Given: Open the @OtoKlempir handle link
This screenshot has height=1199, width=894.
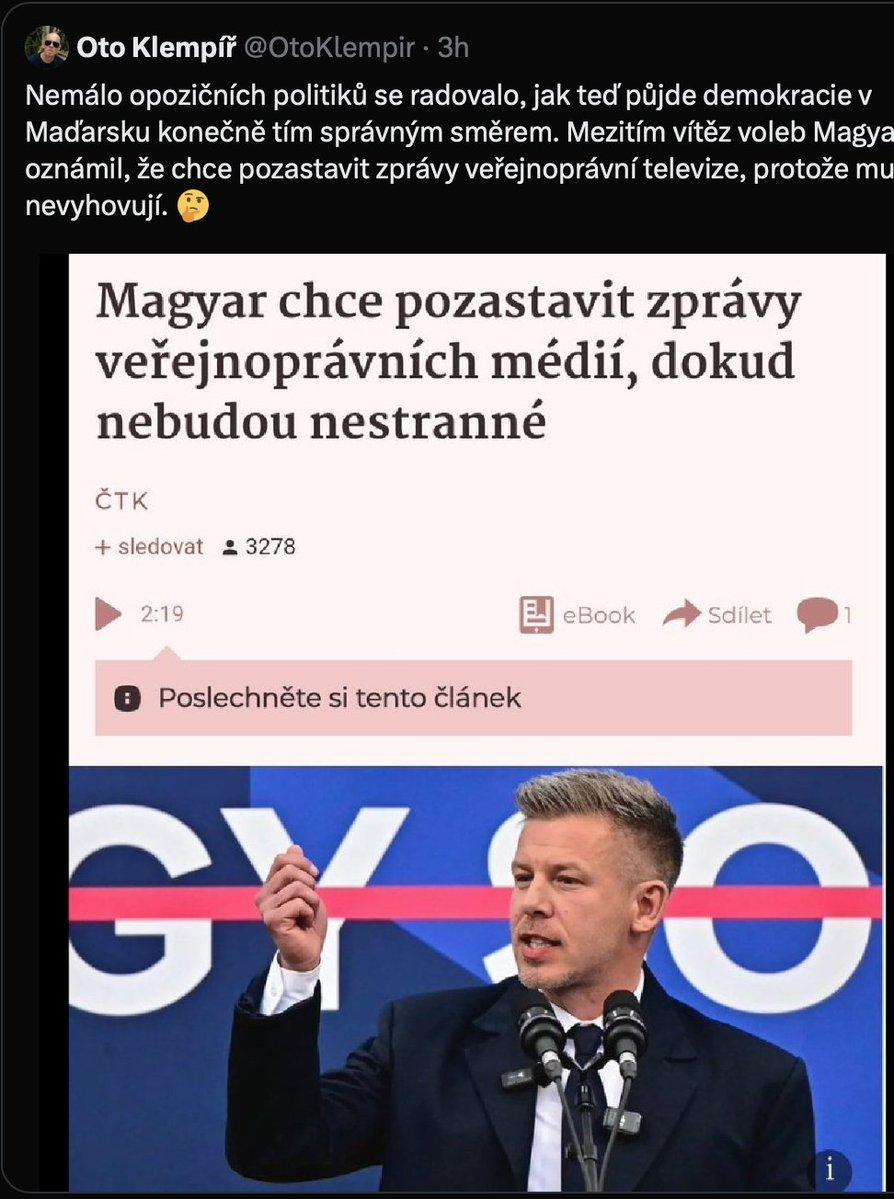Looking at the screenshot, I should coord(329,48).
